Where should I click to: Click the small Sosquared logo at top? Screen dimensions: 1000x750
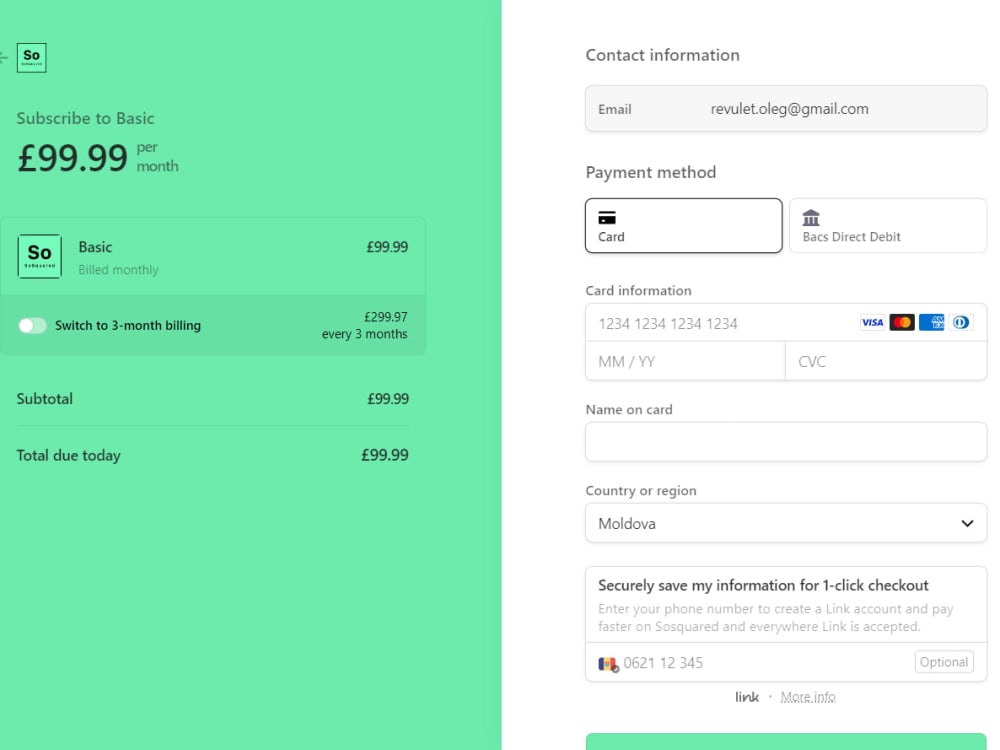tap(31, 58)
